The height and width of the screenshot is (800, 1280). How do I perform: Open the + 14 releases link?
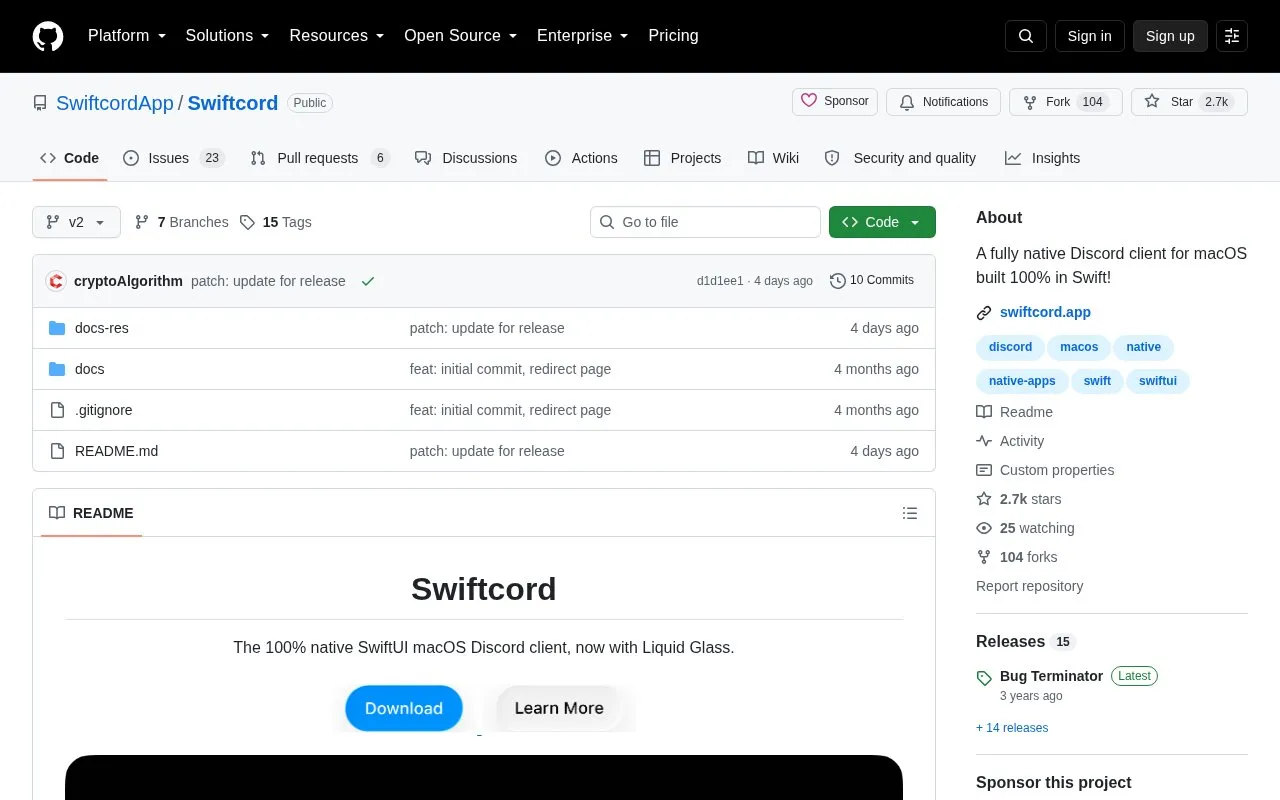click(1012, 728)
